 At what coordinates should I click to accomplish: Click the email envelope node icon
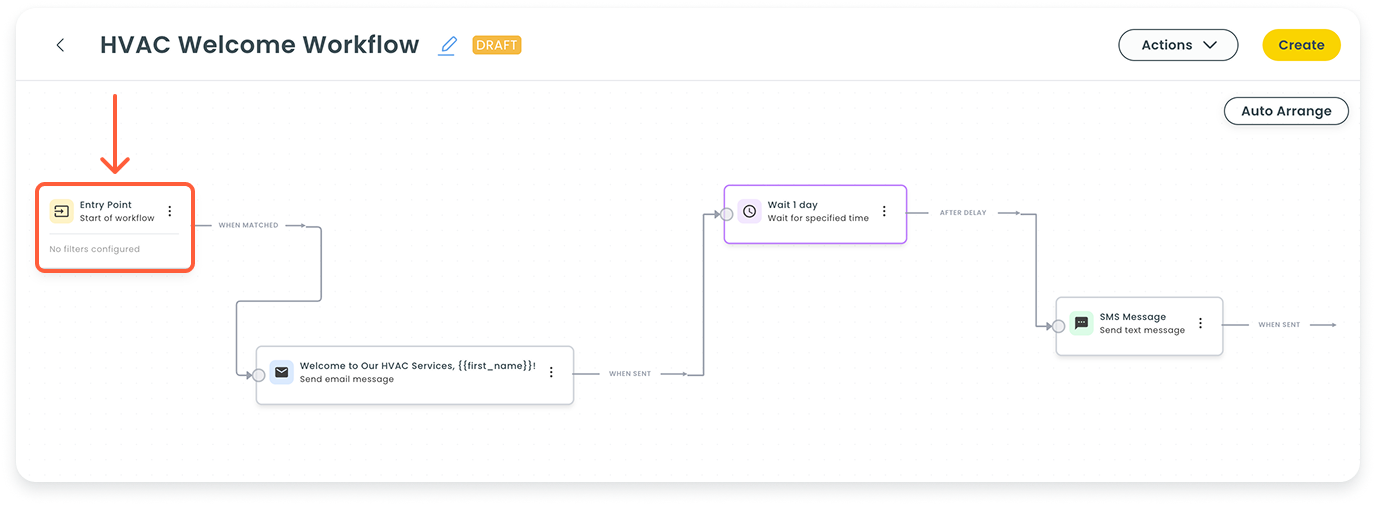(x=281, y=372)
